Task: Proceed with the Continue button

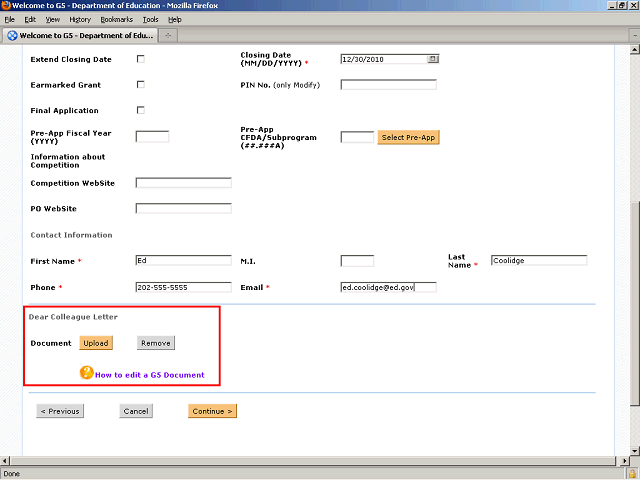Action: (212, 411)
